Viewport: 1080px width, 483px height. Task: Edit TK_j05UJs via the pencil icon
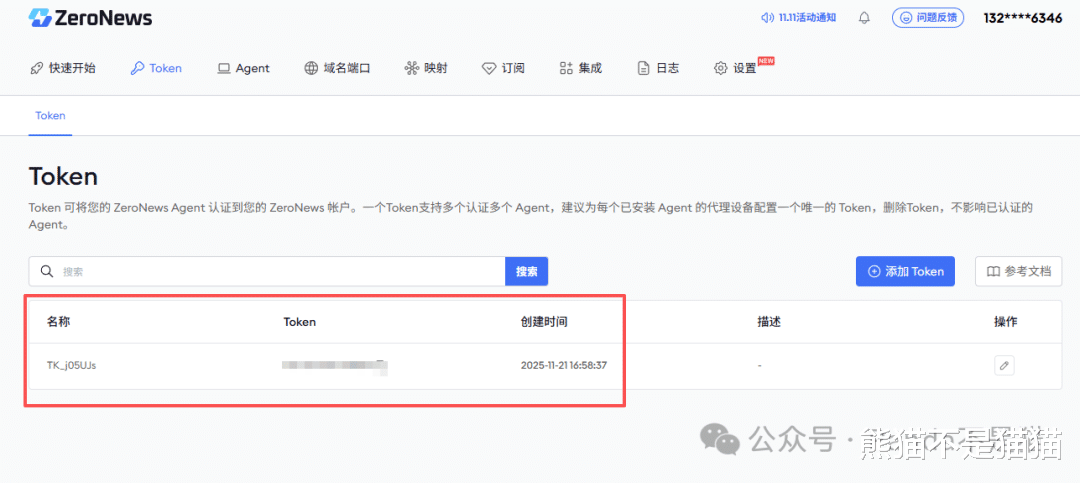click(x=1004, y=365)
